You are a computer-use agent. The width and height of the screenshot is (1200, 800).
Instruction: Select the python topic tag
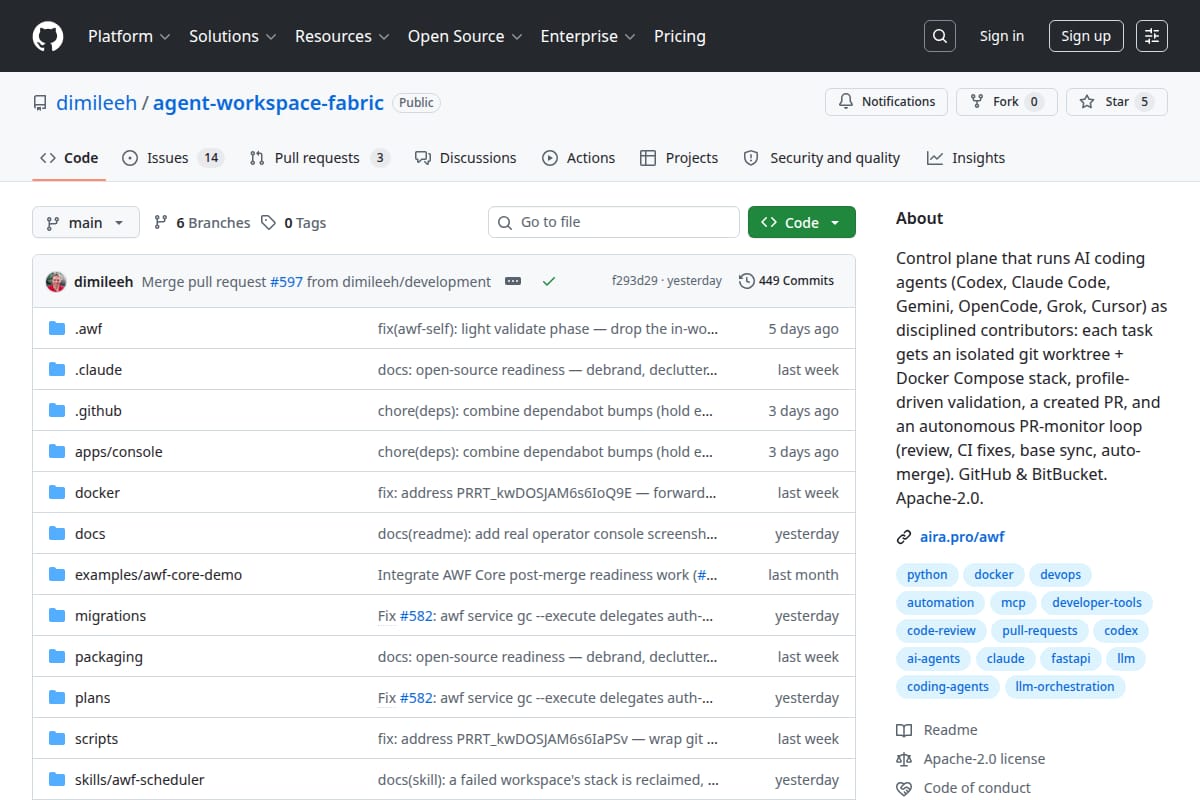pyautogui.click(x=927, y=575)
